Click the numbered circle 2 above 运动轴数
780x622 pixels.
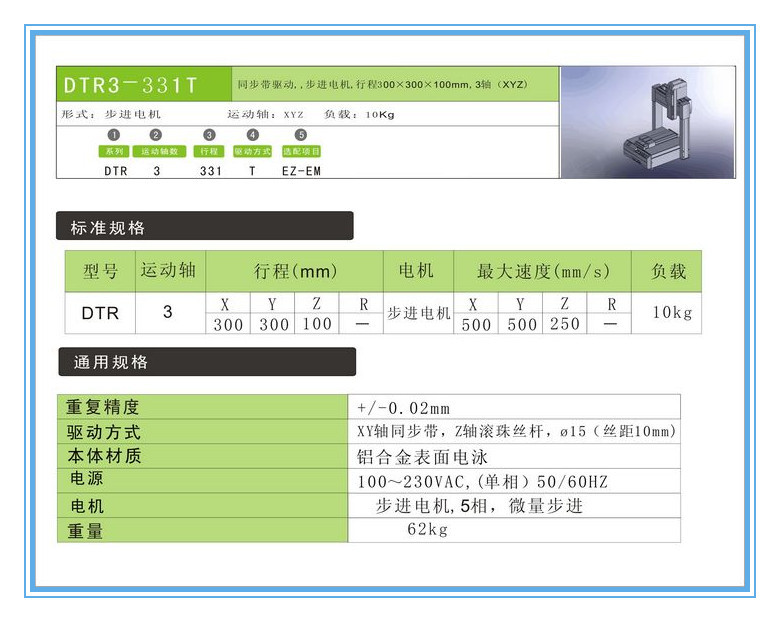click(155, 135)
